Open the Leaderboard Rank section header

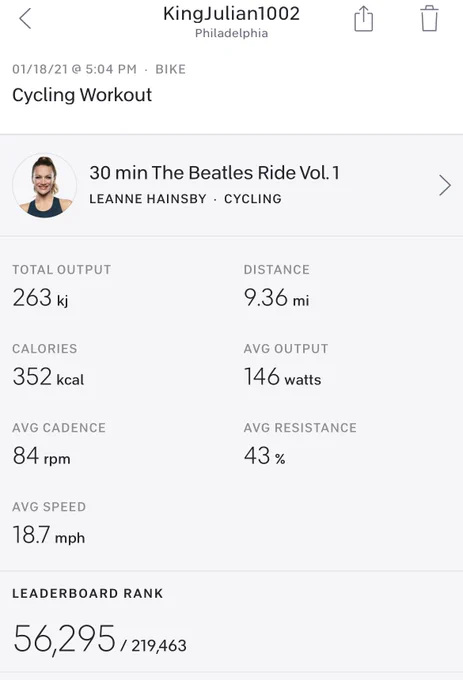click(x=88, y=593)
